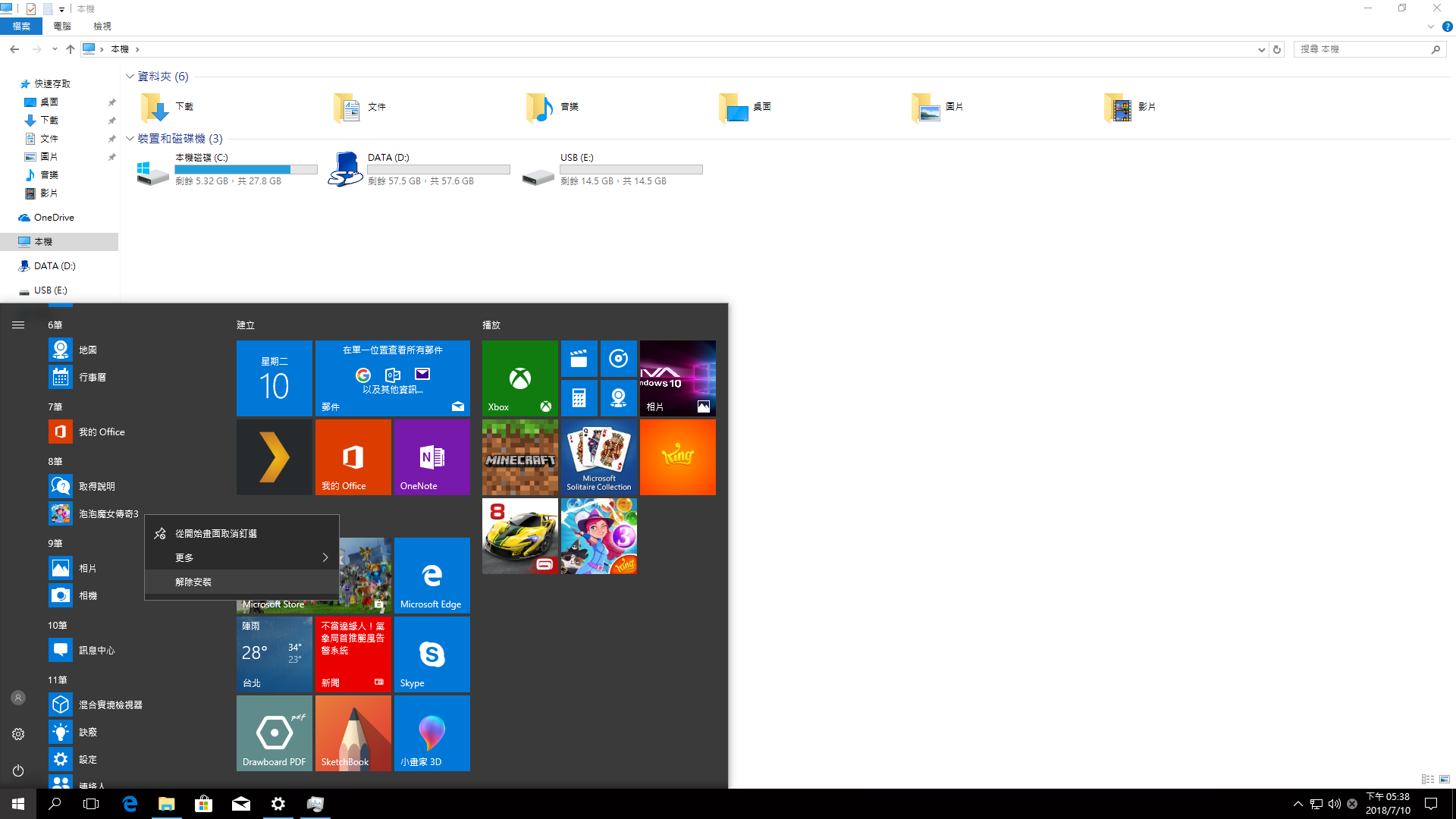
Task: Open the Maps webcam-pin tile in Play group
Action: coord(618,398)
